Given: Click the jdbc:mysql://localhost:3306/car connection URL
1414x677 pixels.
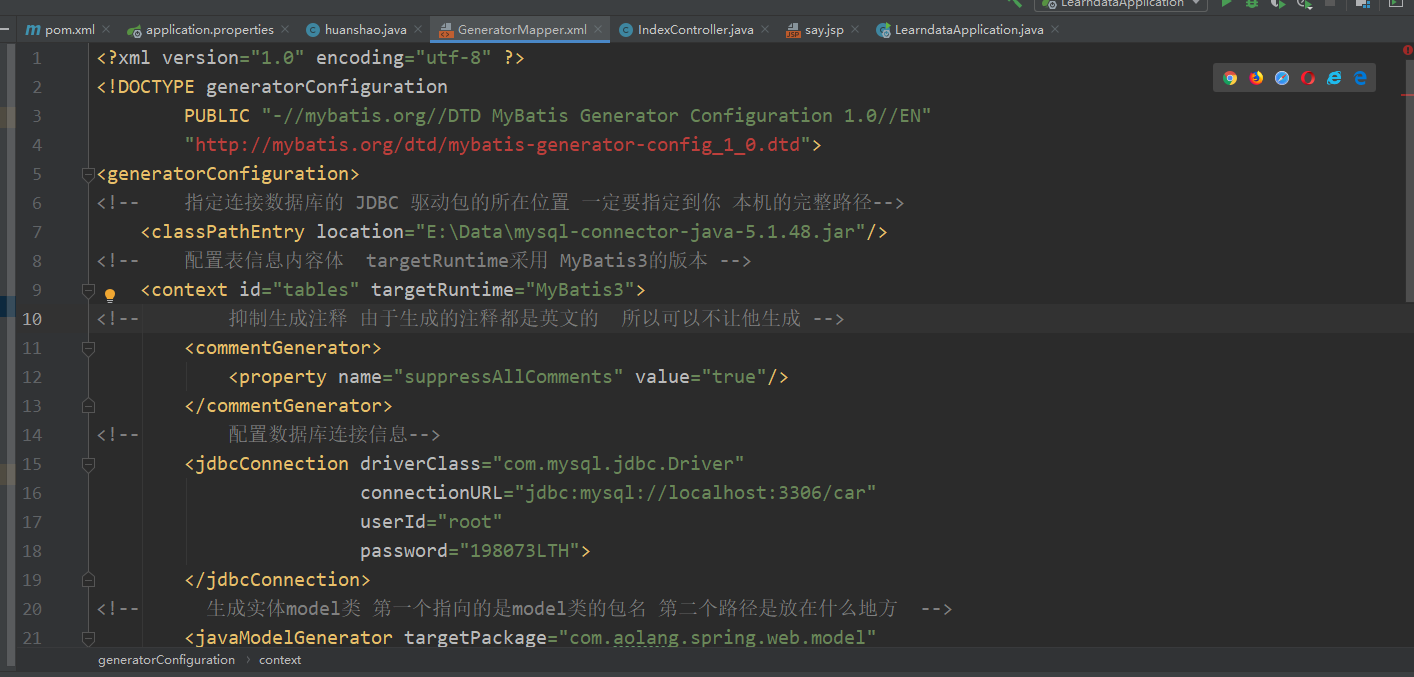Looking at the screenshot, I should point(695,493).
